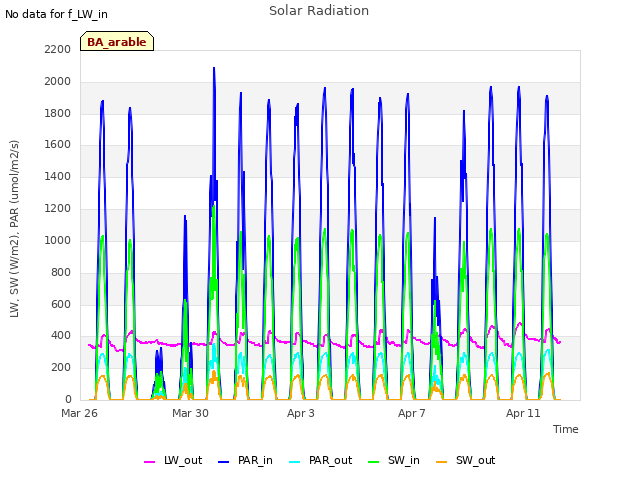This screenshot has width=640, height=480.
Task: Click the y-axis title LW, SW, PAR
Action: point(14,229)
